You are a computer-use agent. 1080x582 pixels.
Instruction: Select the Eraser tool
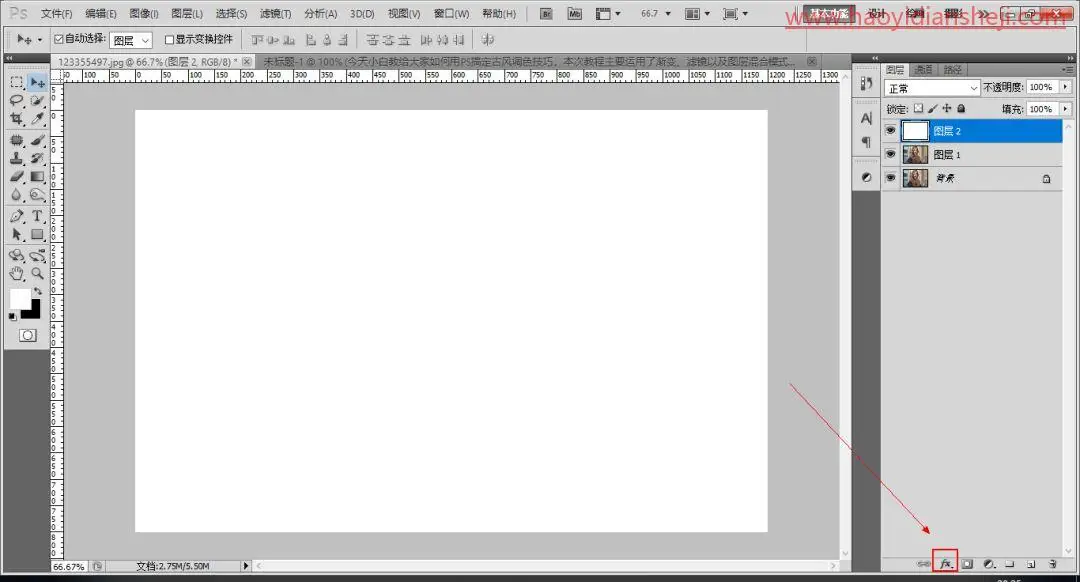coord(17,177)
